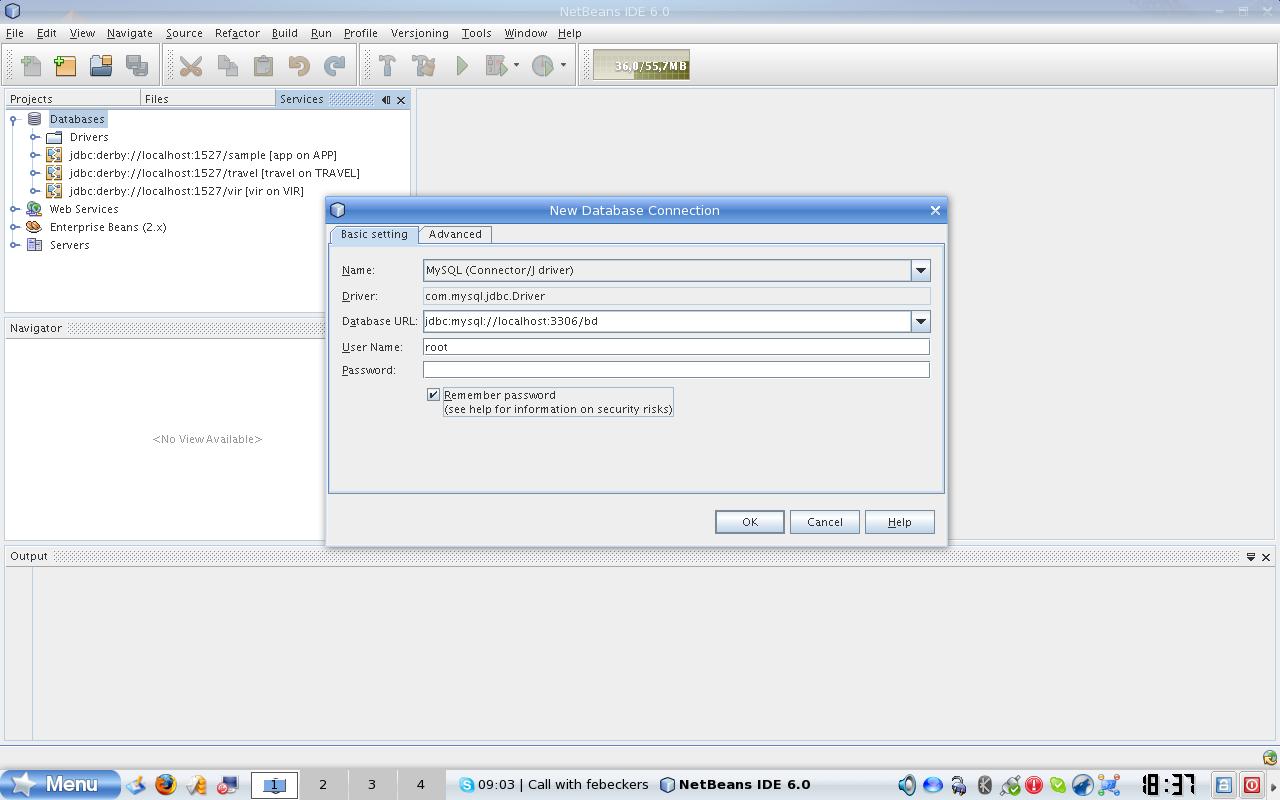Expand the travel database connection node

34,173
